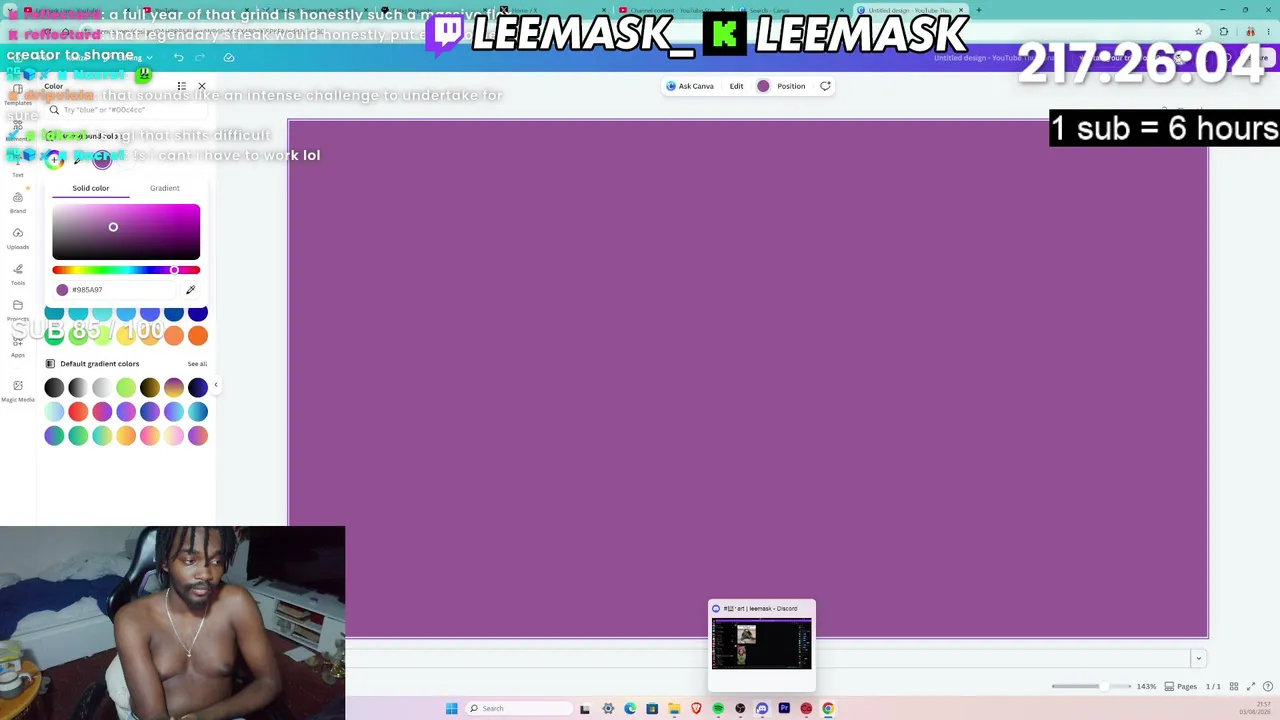Viewport: 1280px width, 720px height.
Task: Click the undo arrow in Canva header
Action: [178, 57]
